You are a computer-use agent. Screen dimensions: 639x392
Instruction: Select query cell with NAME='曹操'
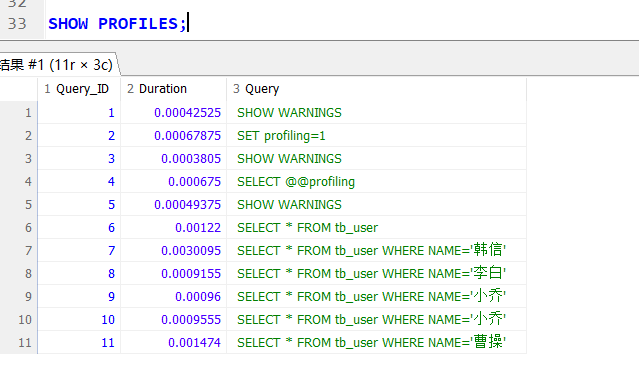[x=377, y=342]
